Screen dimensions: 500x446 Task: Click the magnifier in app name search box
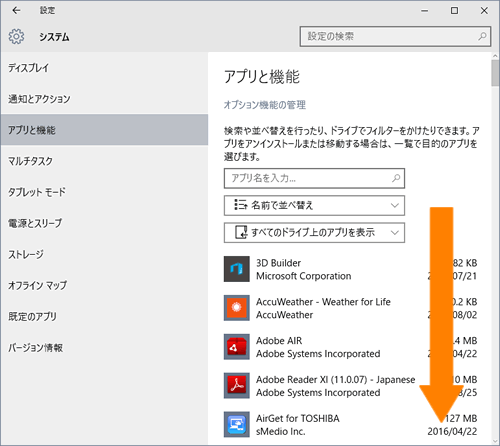396,178
